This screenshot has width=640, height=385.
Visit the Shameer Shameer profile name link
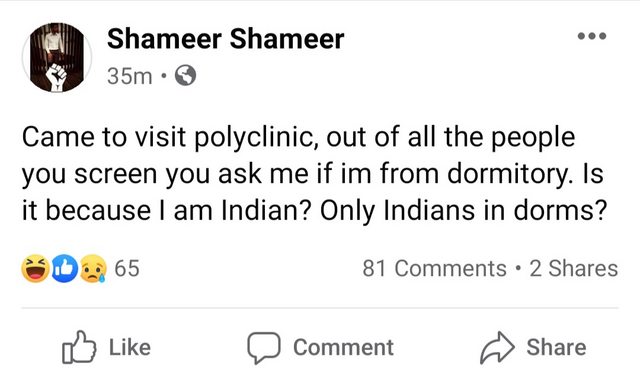point(225,39)
